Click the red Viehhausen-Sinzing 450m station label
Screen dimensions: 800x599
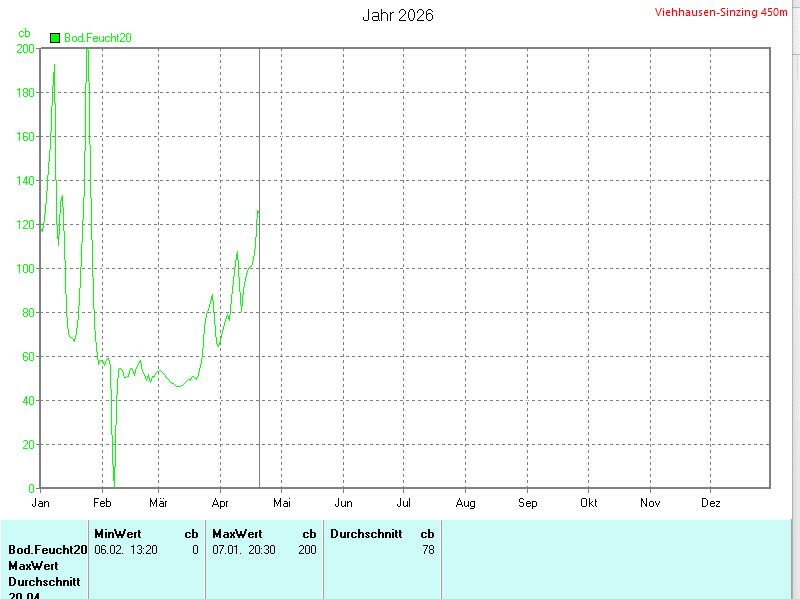pos(720,13)
